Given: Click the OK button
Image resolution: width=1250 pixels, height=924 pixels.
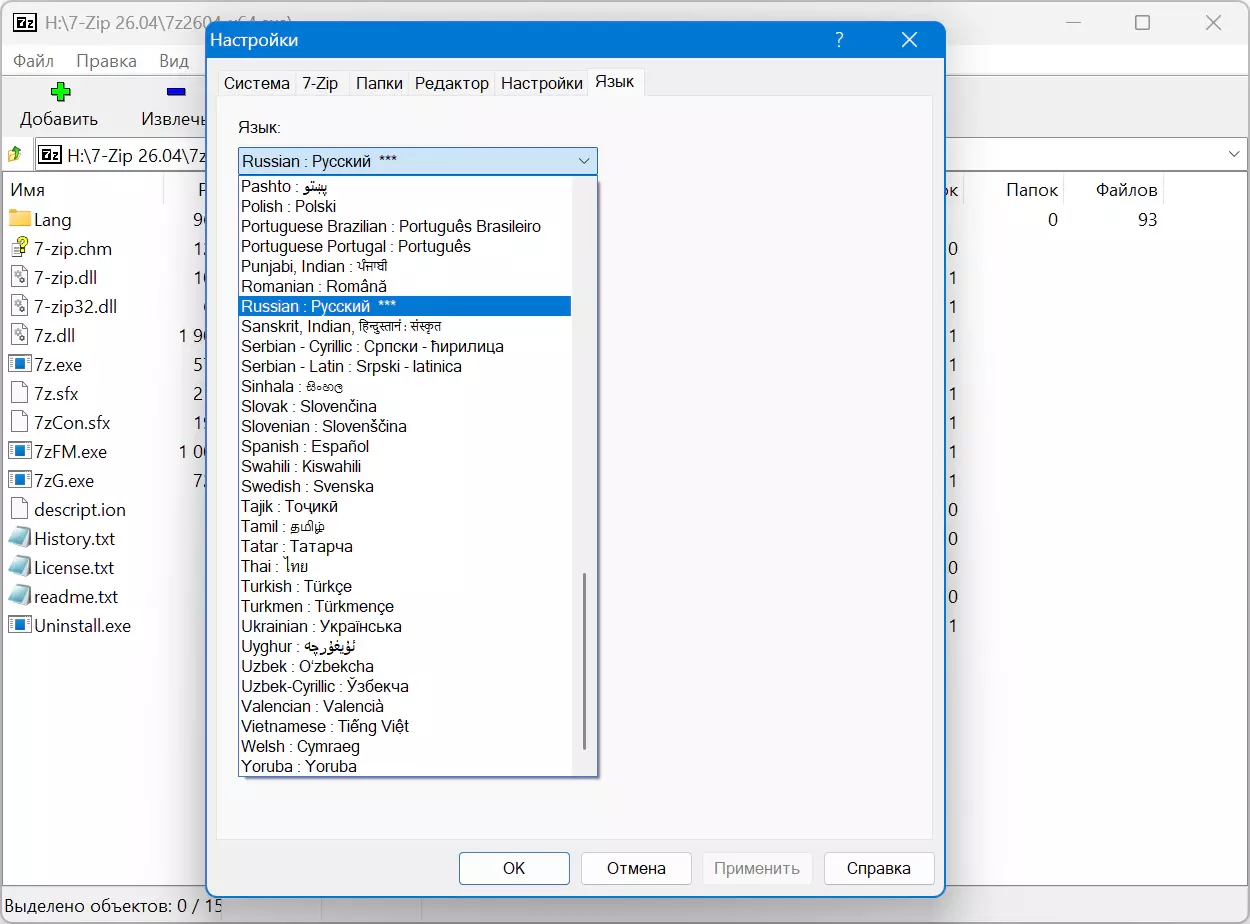Looking at the screenshot, I should 514,868.
